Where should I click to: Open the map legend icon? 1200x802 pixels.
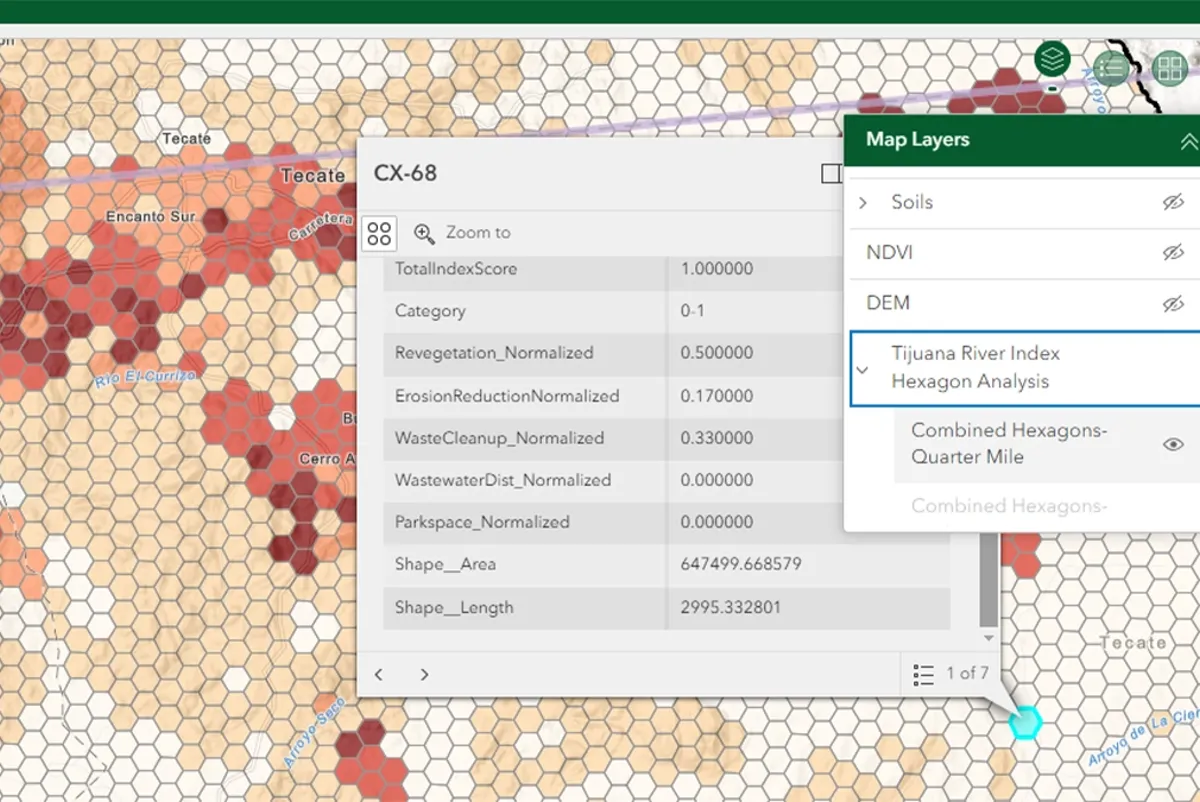point(1110,68)
